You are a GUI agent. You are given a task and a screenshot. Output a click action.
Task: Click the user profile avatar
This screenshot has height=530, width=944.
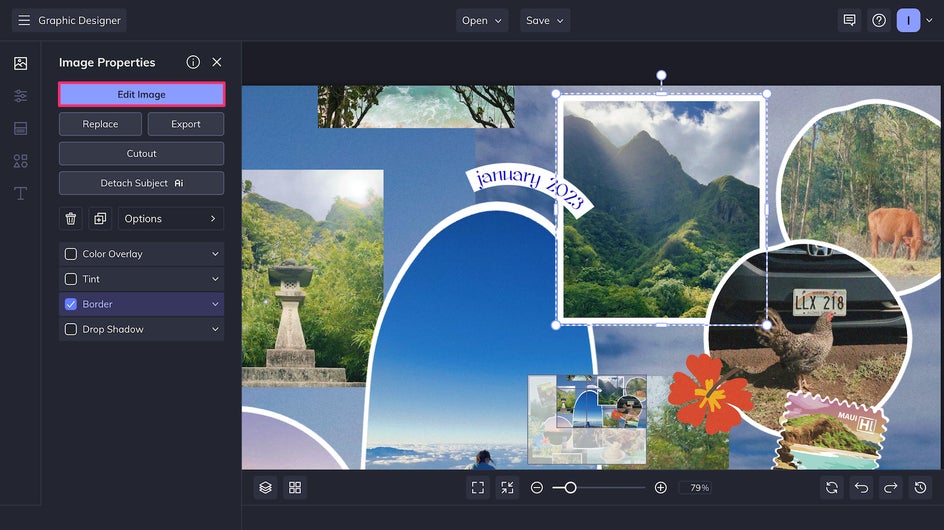pos(908,20)
